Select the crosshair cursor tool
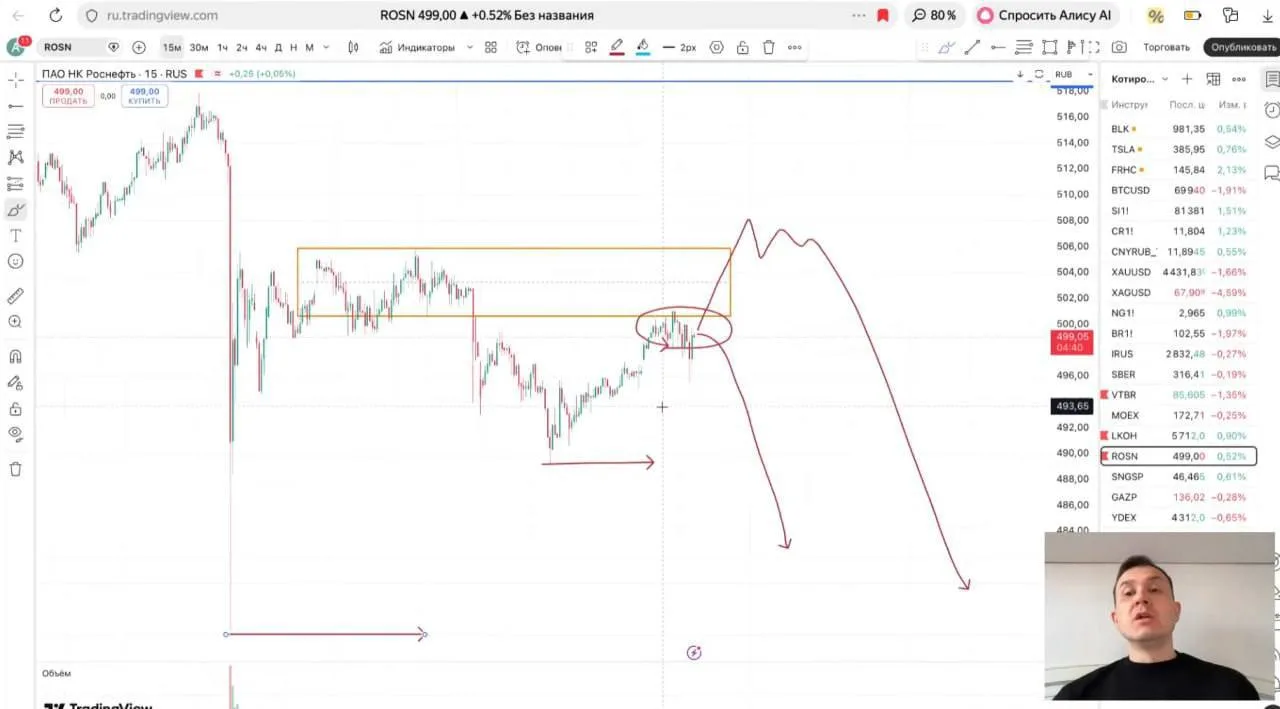 coord(15,80)
